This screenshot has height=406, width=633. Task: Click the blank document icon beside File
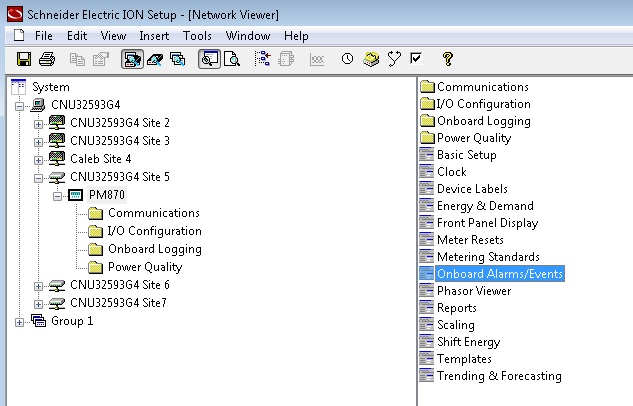(x=19, y=36)
